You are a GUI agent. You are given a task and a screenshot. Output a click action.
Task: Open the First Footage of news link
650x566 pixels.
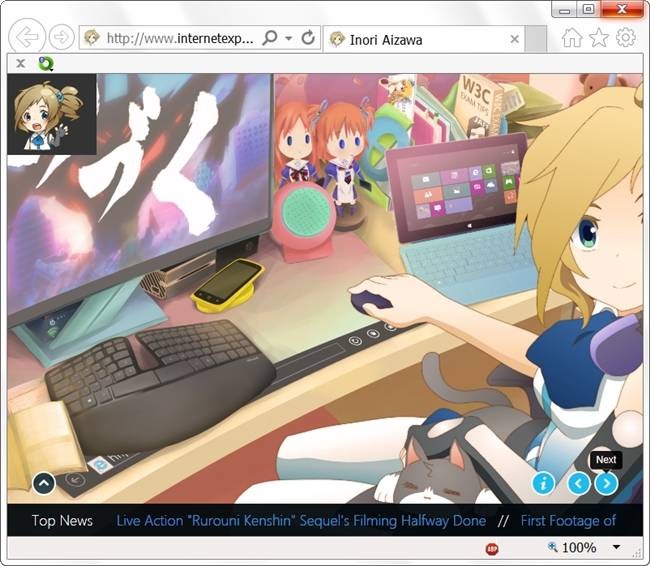tap(568, 520)
